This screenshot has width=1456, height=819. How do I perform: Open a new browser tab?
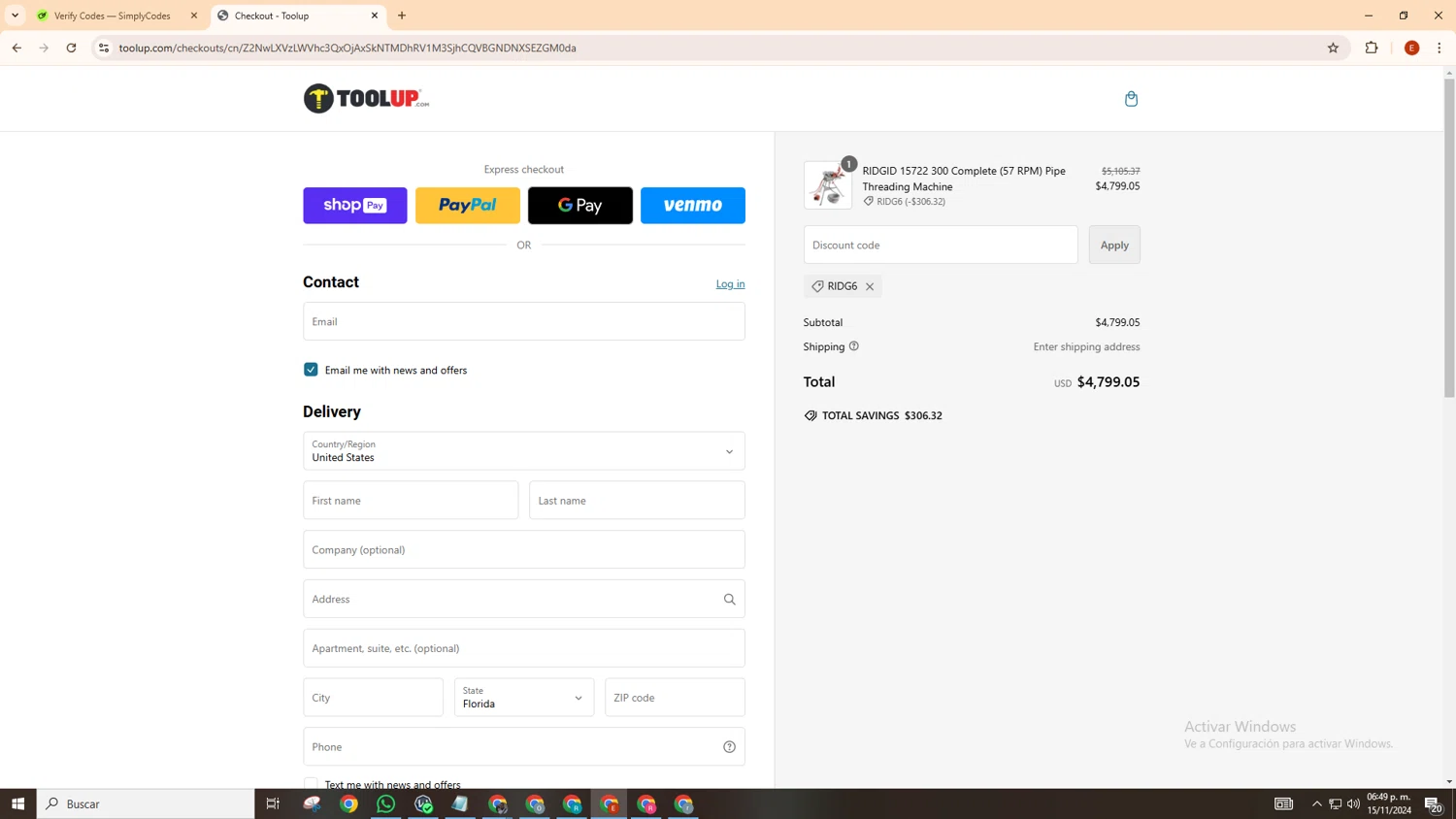(402, 16)
